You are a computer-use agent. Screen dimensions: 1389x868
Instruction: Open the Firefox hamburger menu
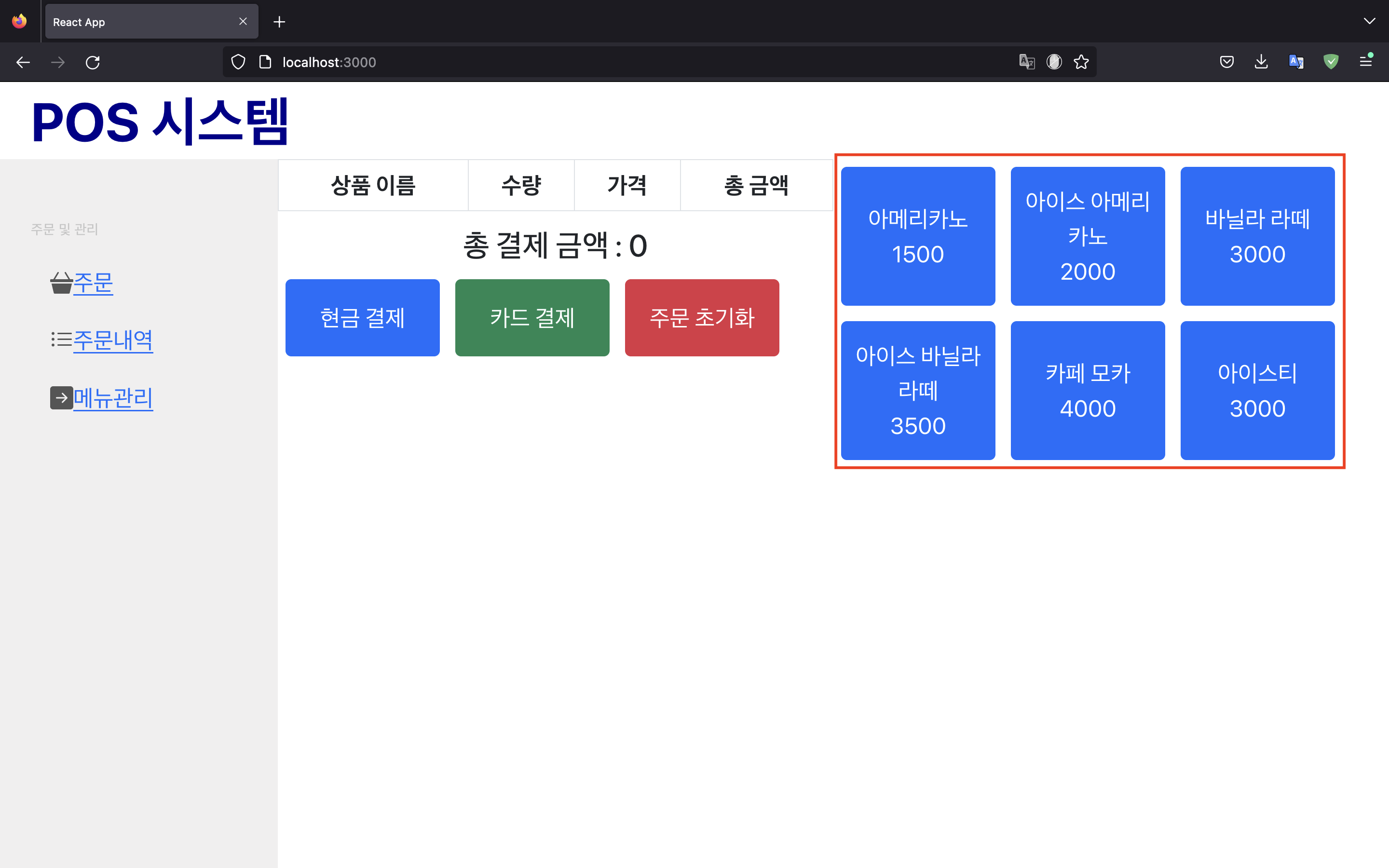tap(1366, 61)
